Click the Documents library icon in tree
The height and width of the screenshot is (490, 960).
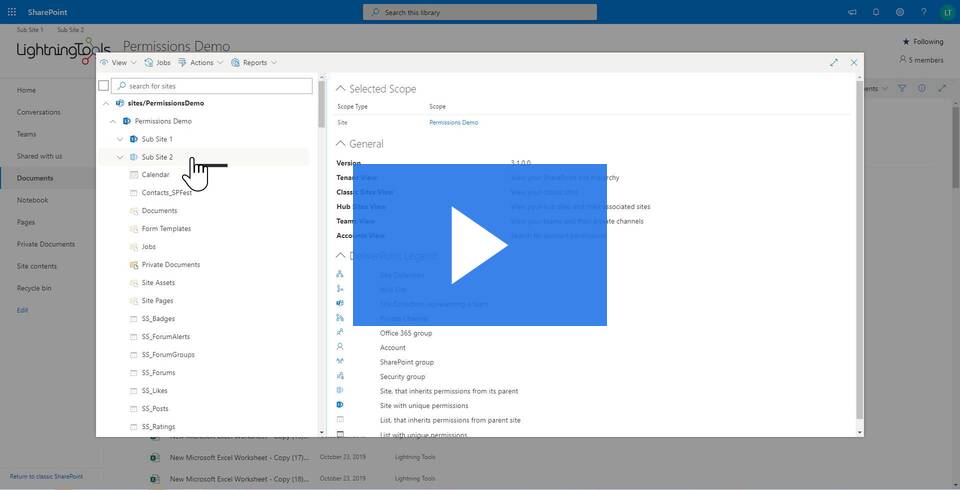click(134, 211)
